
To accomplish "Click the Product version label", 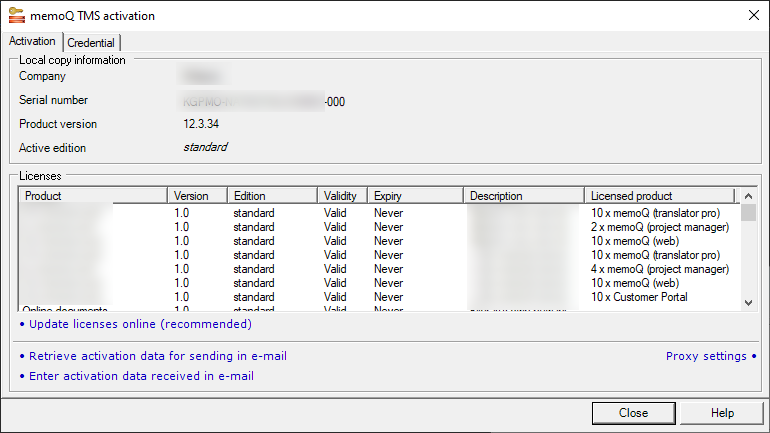I will 58,124.
